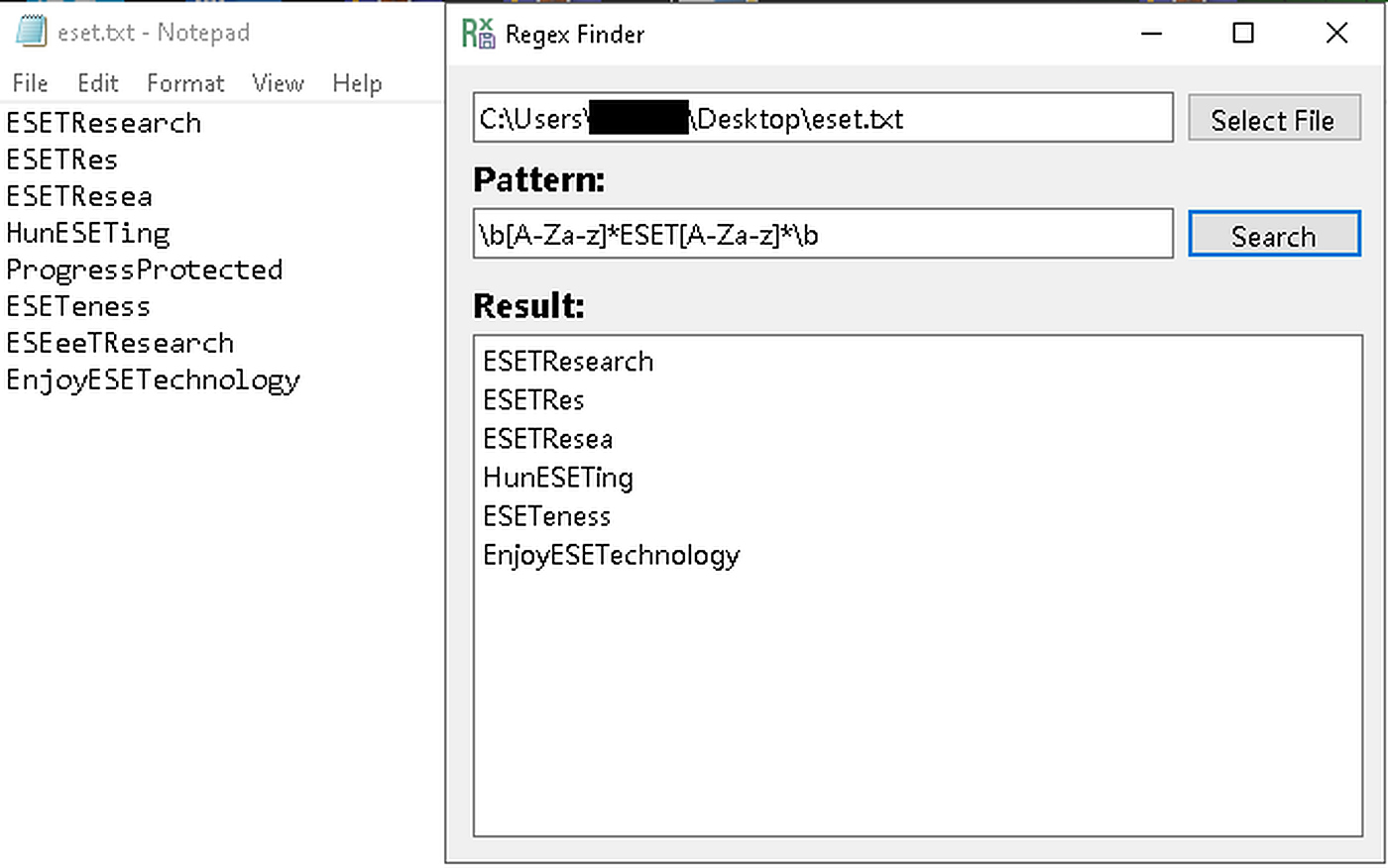This screenshot has width=1388, height=868.
Task: Click the Search button in Regex Finder
Action: click(1274, 235)
